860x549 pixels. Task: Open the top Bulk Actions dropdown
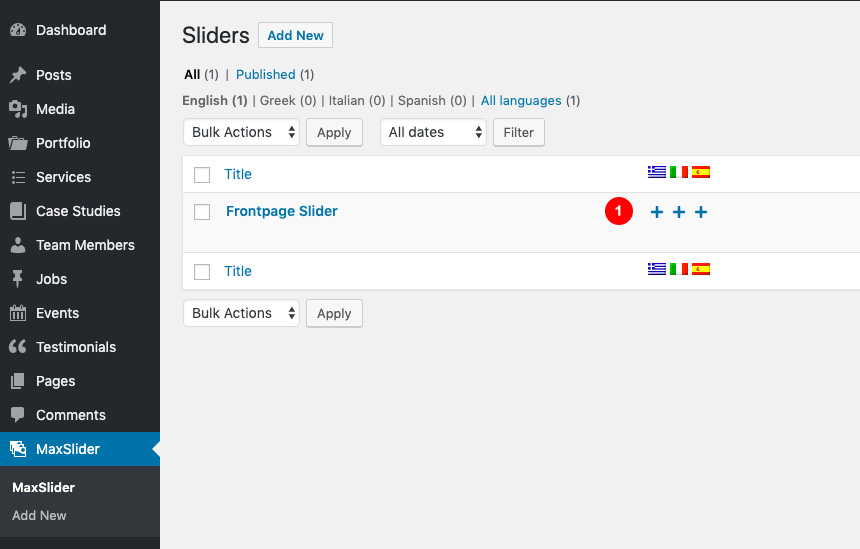pos(241,132)
